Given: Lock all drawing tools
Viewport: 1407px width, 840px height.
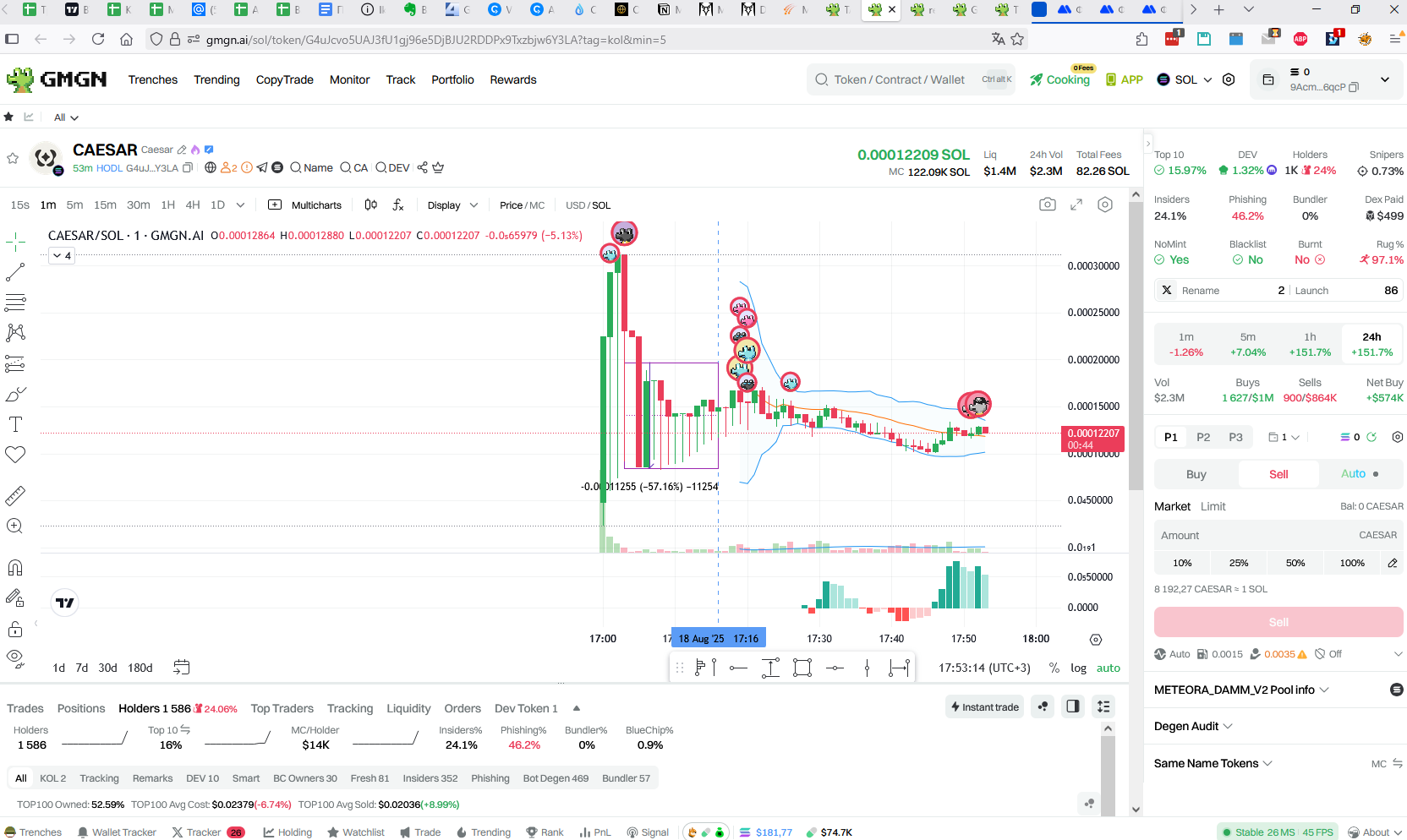Looking at the screenshot, I should pyautogui.click(x=15, y=629).
